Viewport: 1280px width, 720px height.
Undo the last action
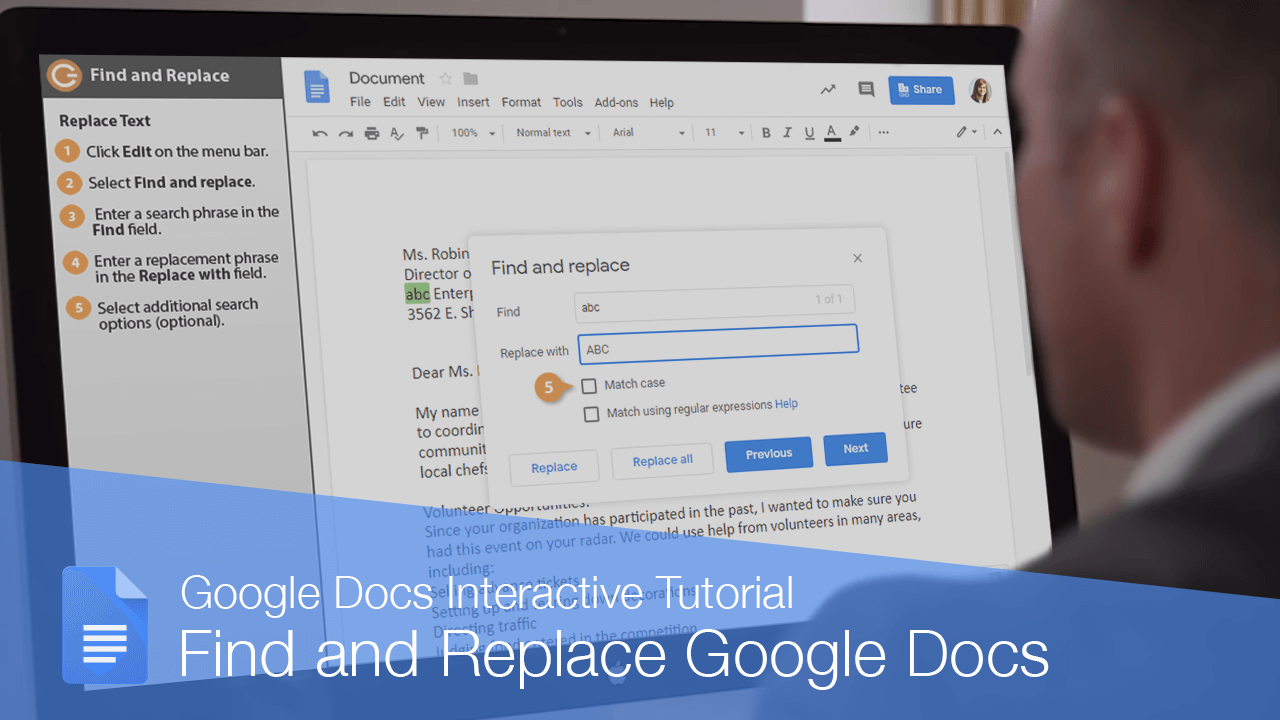coord(319,132)
